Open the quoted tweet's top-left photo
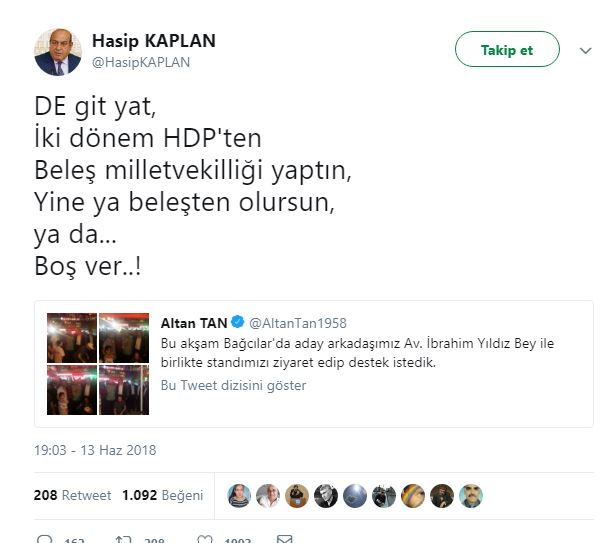This screenshot has height=543, width=612. point(72,338)
